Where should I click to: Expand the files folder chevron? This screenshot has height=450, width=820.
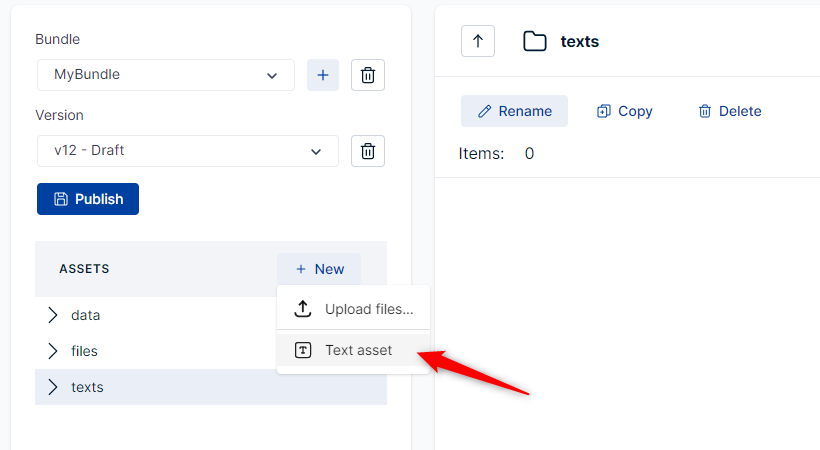point(53,351)
